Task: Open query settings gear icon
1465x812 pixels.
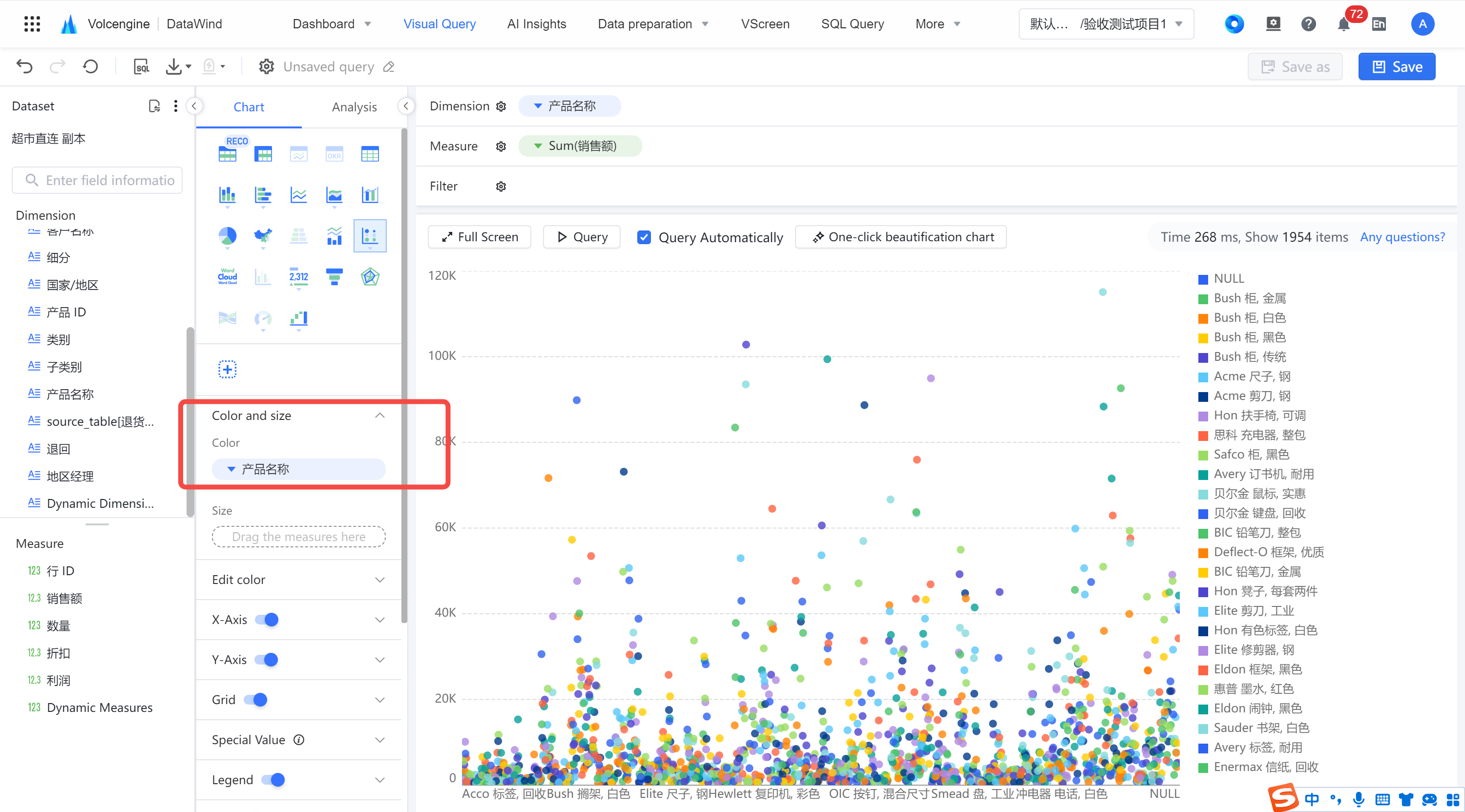Action: tap(266, 66)
